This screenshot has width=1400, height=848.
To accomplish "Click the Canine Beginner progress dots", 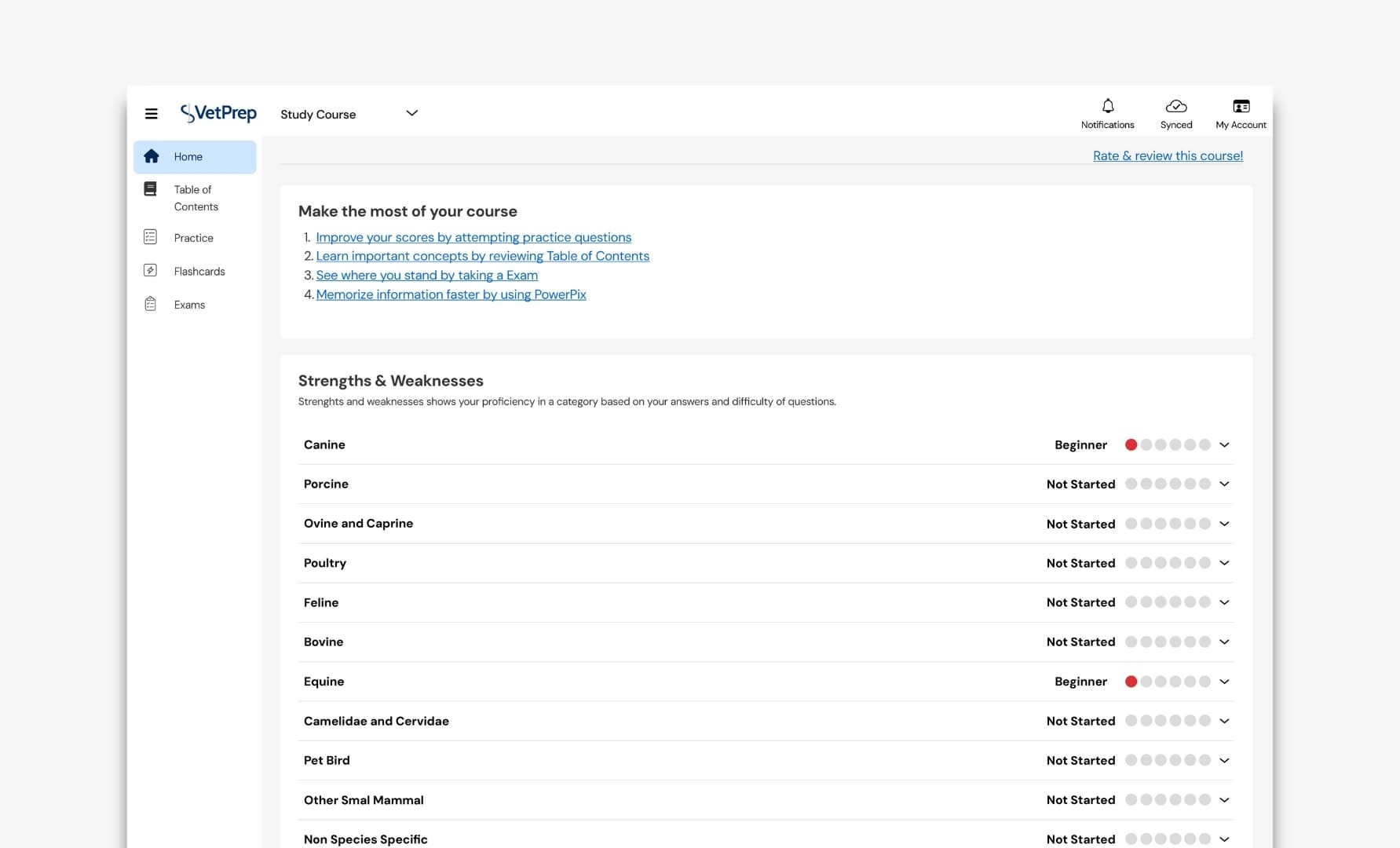I will (x=1168, y=444).
